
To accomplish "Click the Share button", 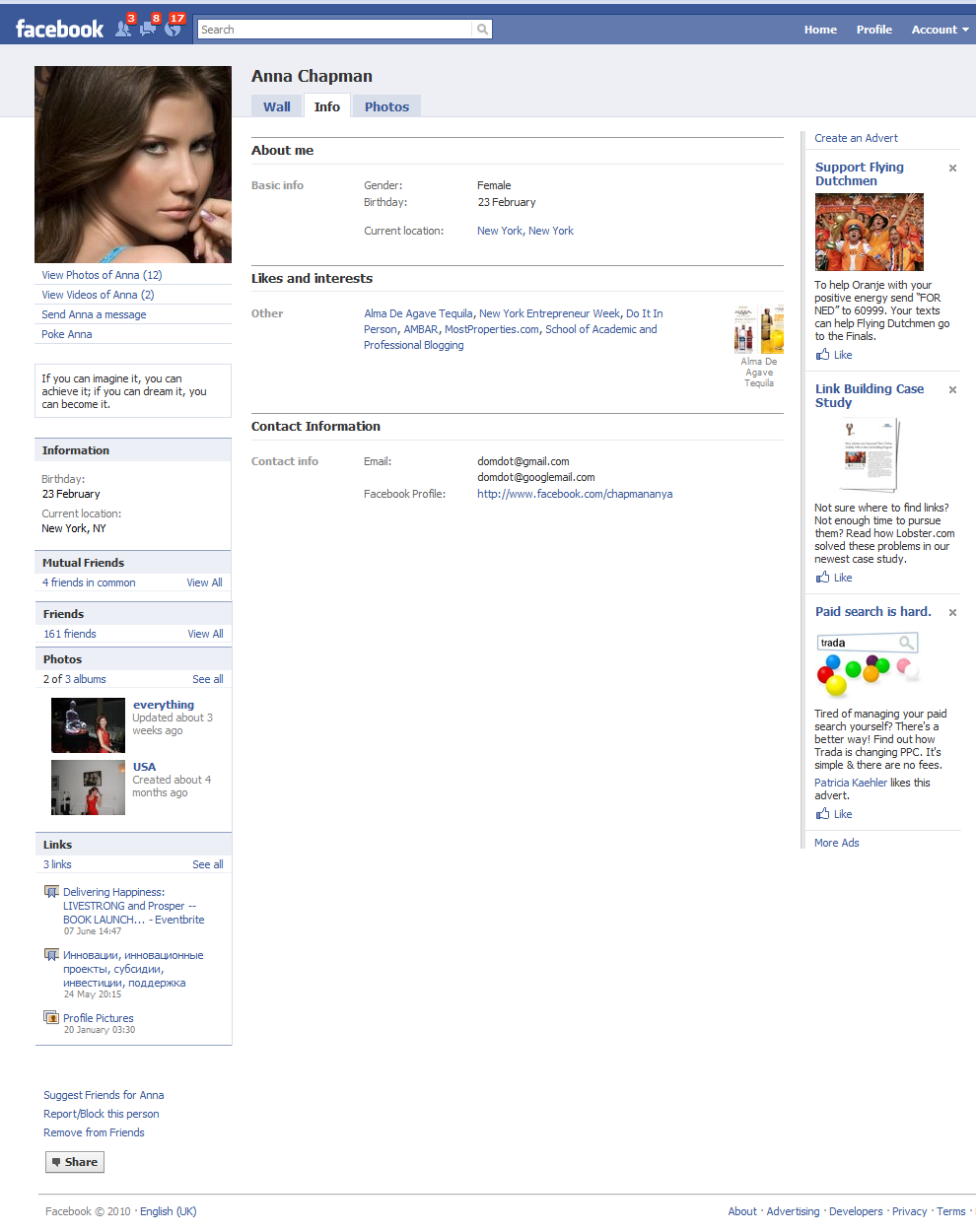I will point(75,1162).
